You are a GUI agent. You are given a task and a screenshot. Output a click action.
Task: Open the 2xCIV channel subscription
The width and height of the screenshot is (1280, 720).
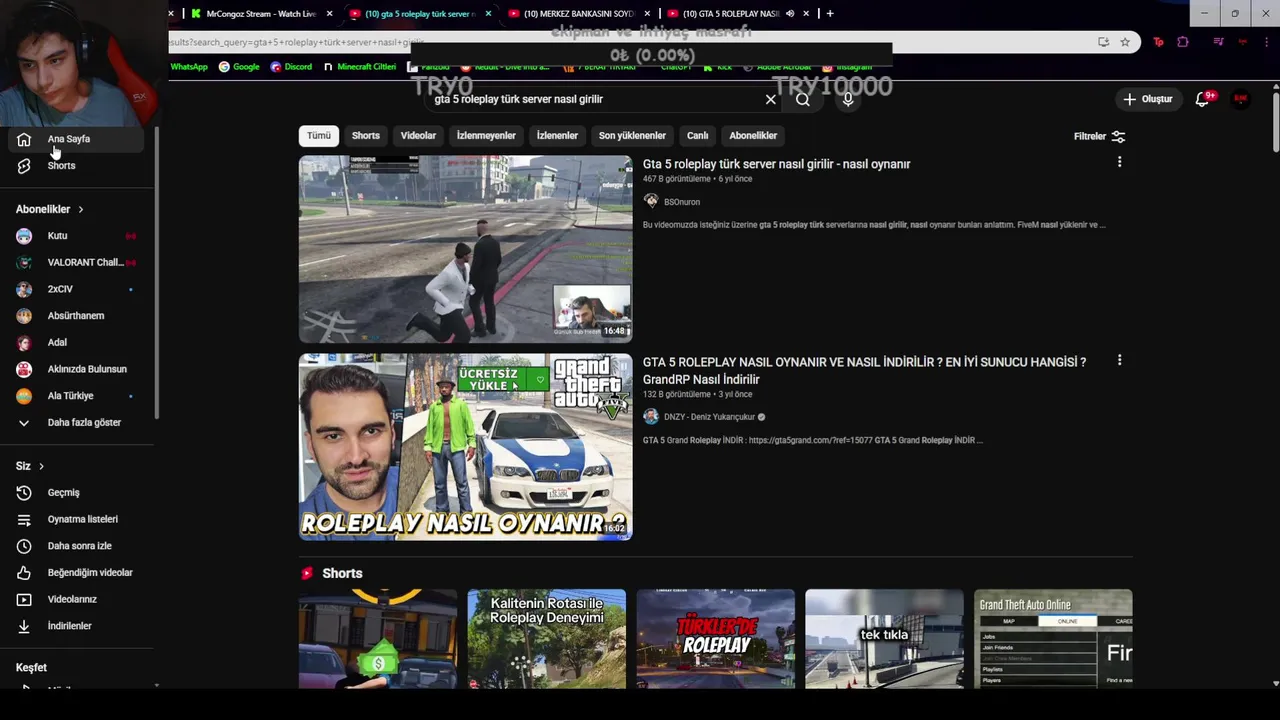tap(76, 289)
